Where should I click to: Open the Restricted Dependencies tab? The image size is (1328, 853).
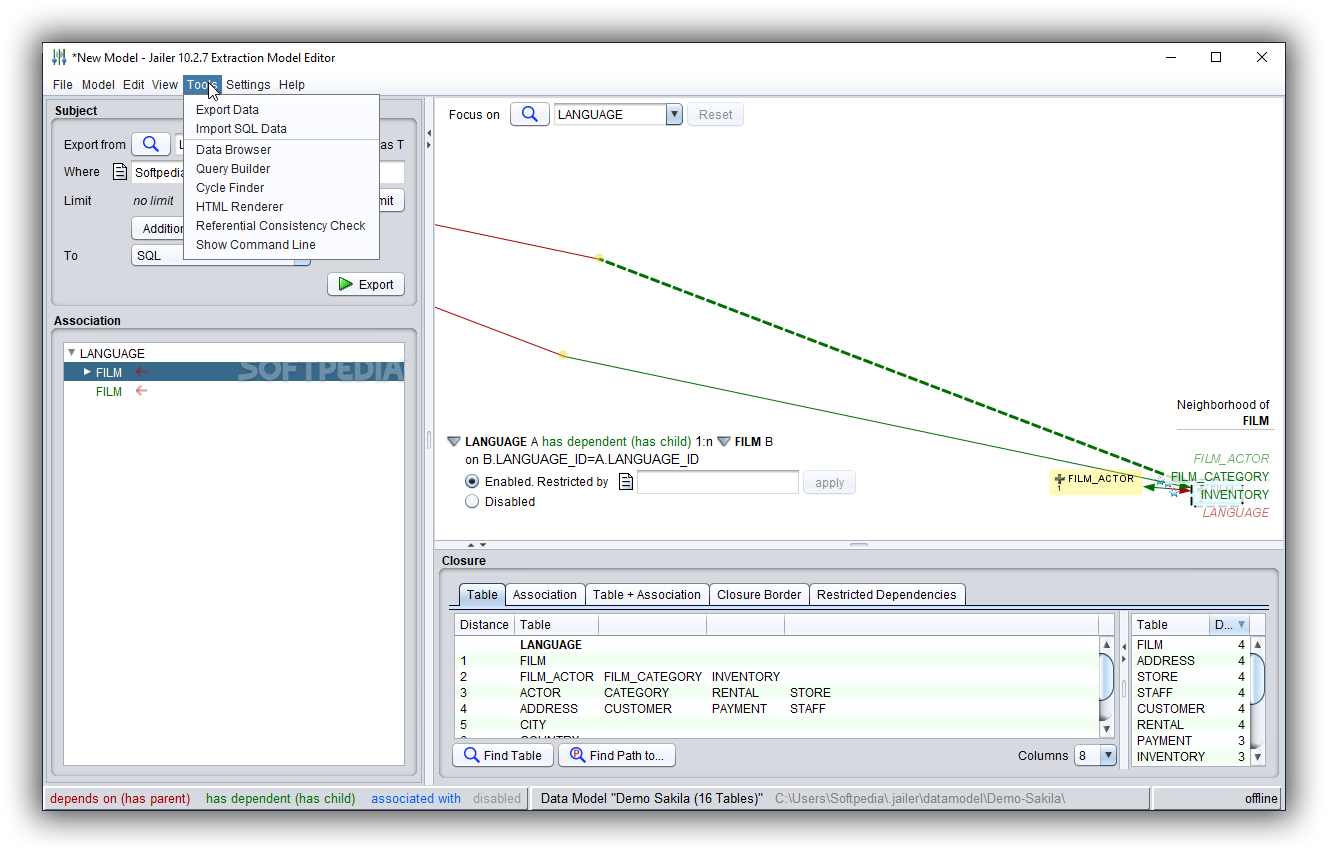click(x=887, y=594)
